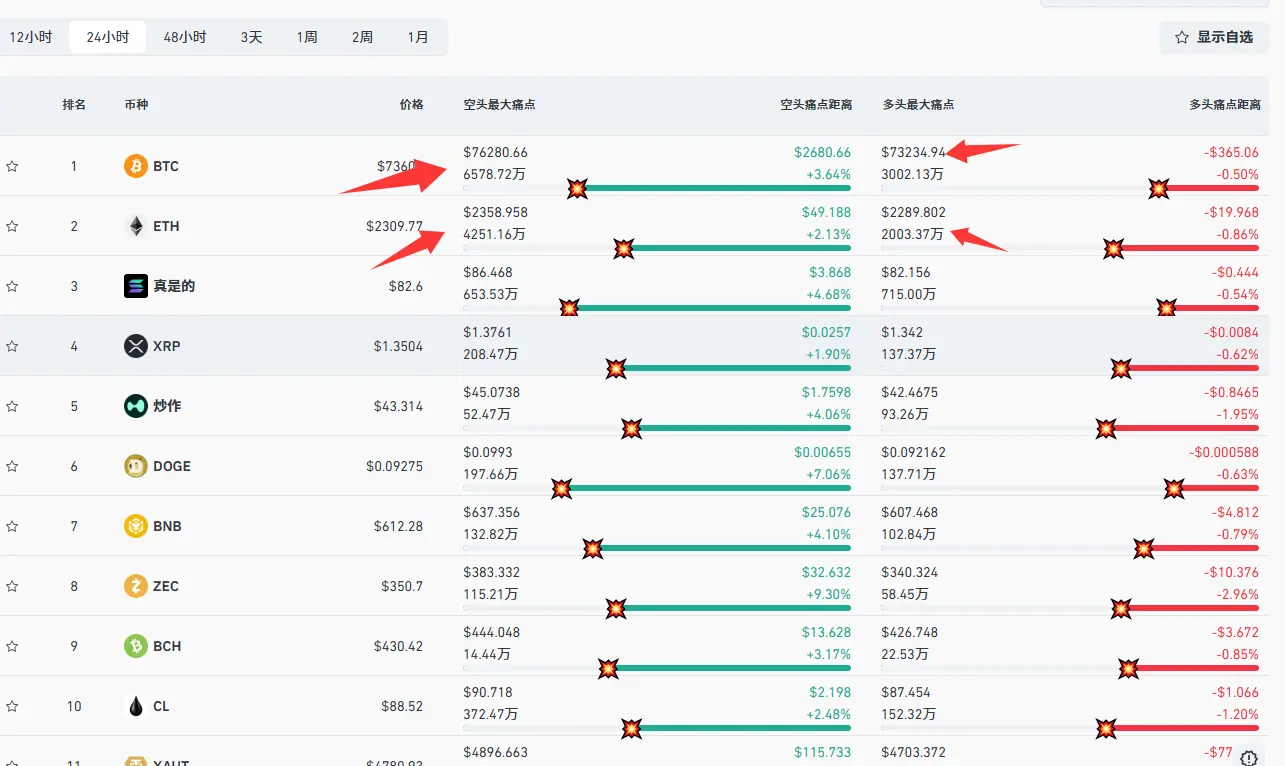The image size is (1285, 766).
Task: Click the burst marker on CL's red bar
Action: tap(1107, 728)
